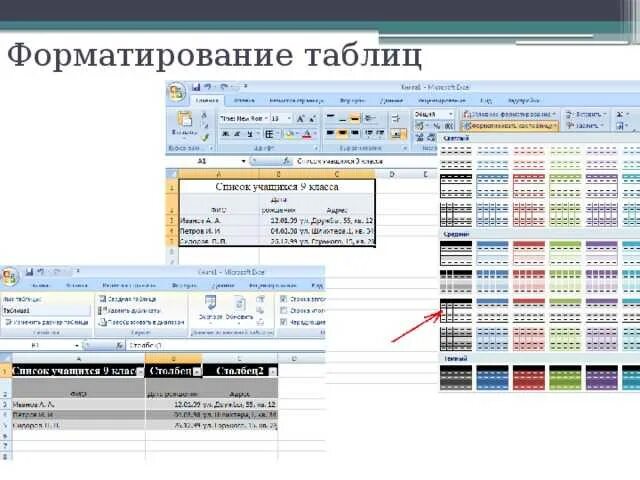Click the Merge and Center icon
Viewport: 640px width, 480px height.
pyautogui.click(x=398, y=134)
